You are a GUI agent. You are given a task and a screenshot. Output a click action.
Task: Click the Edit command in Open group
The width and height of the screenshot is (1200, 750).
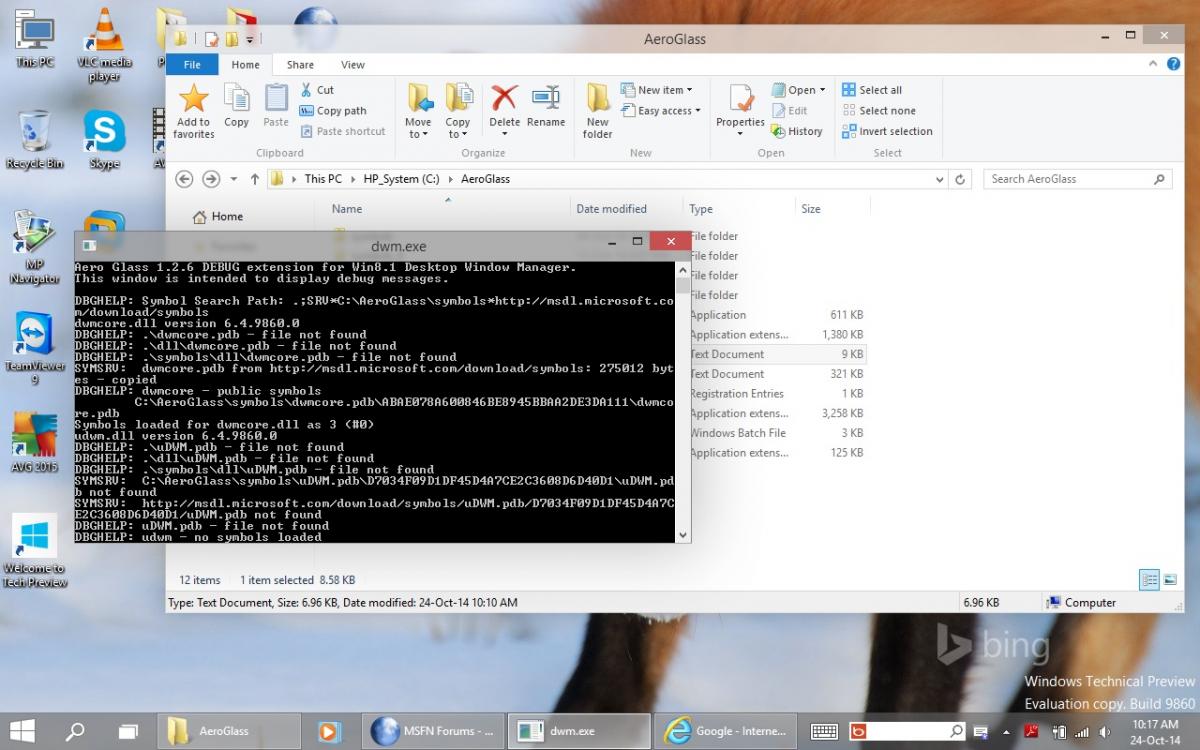(789, 111)
